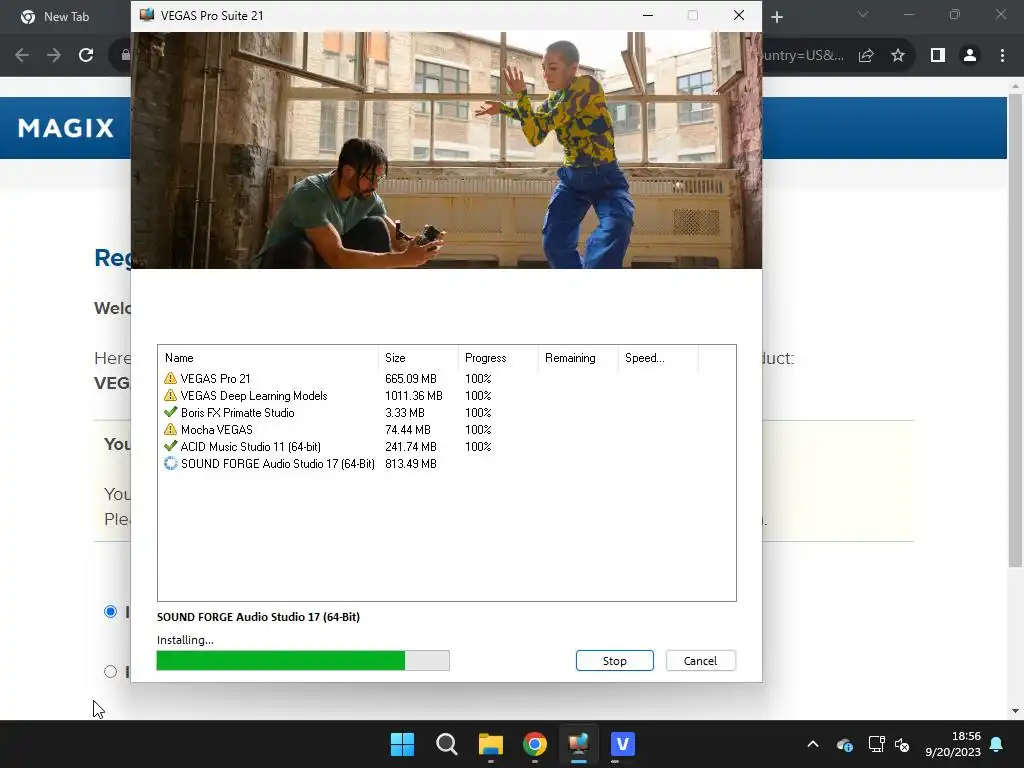Click the share icon in Chrome address bar
Image resolution: width=1024 pixels, height=768 pixels.
pyautogui.click(x=866, y=56)
